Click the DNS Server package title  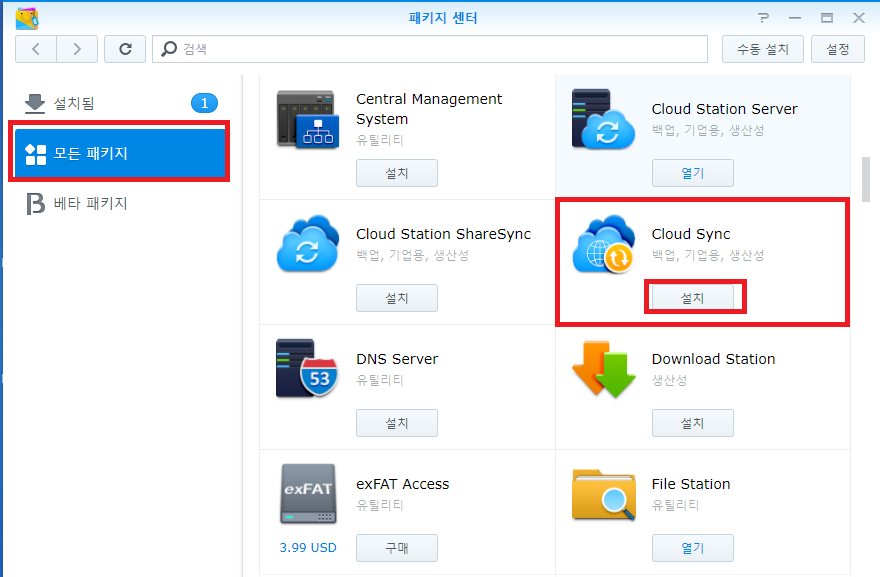tap(397, 359)
